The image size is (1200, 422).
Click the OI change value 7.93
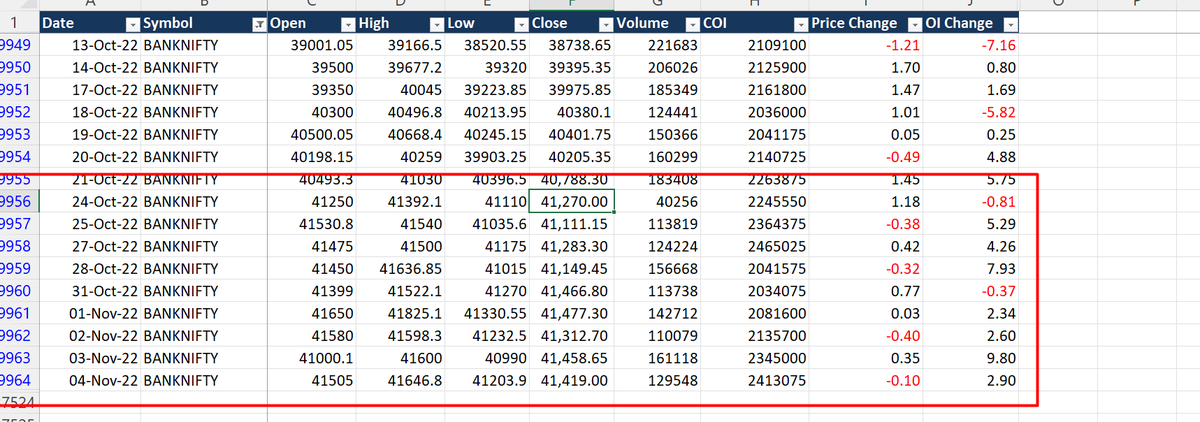tap(1002, 269)
